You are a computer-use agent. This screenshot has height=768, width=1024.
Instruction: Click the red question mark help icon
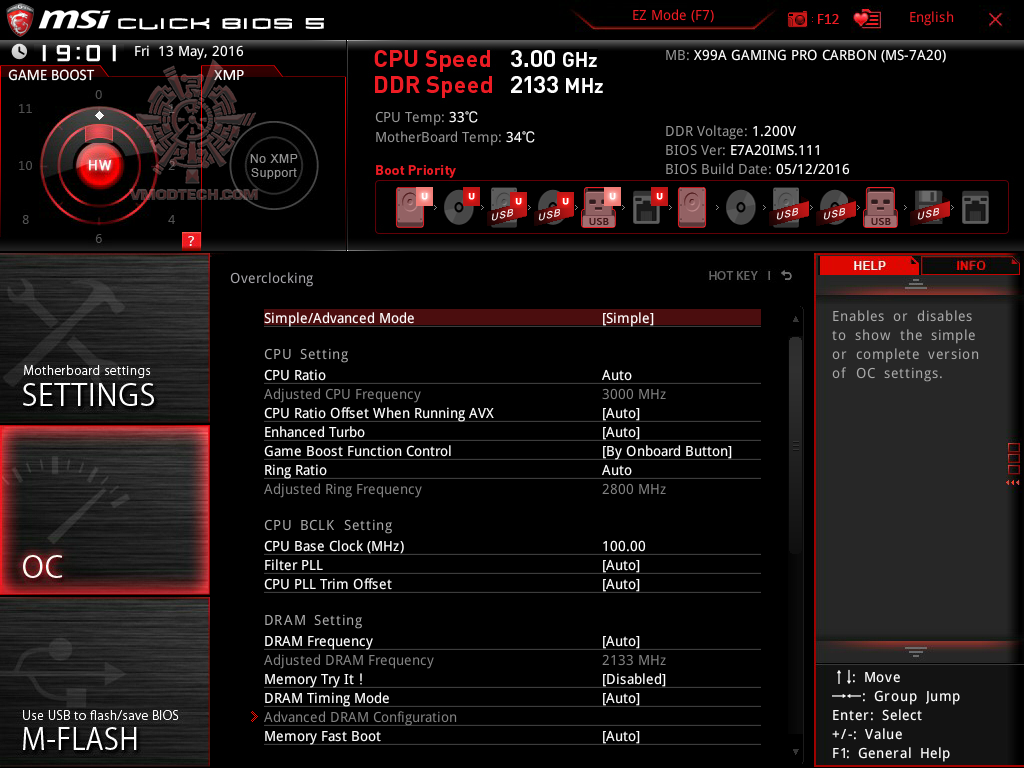pos(191,240)
